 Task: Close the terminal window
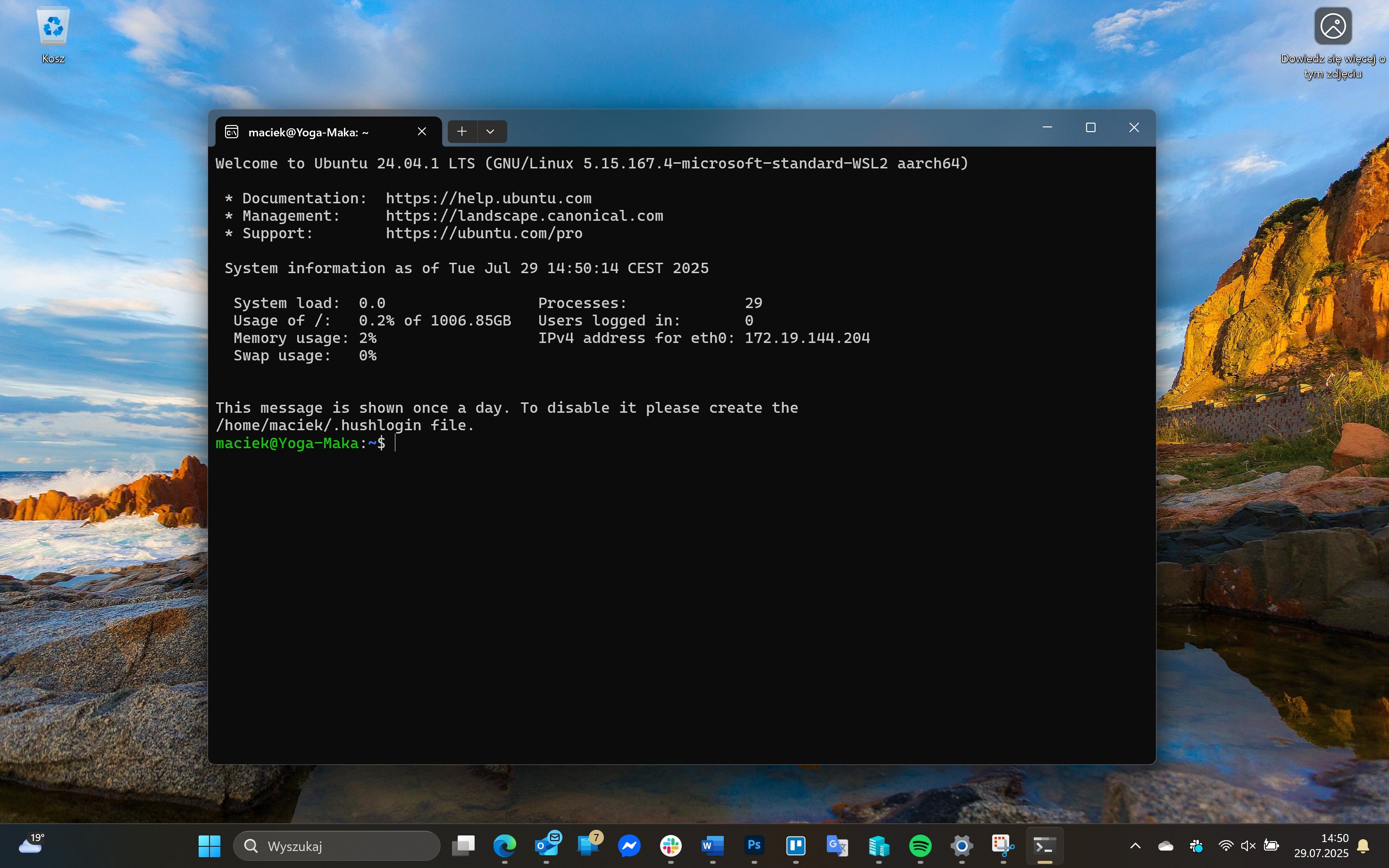pos(1134,127)
